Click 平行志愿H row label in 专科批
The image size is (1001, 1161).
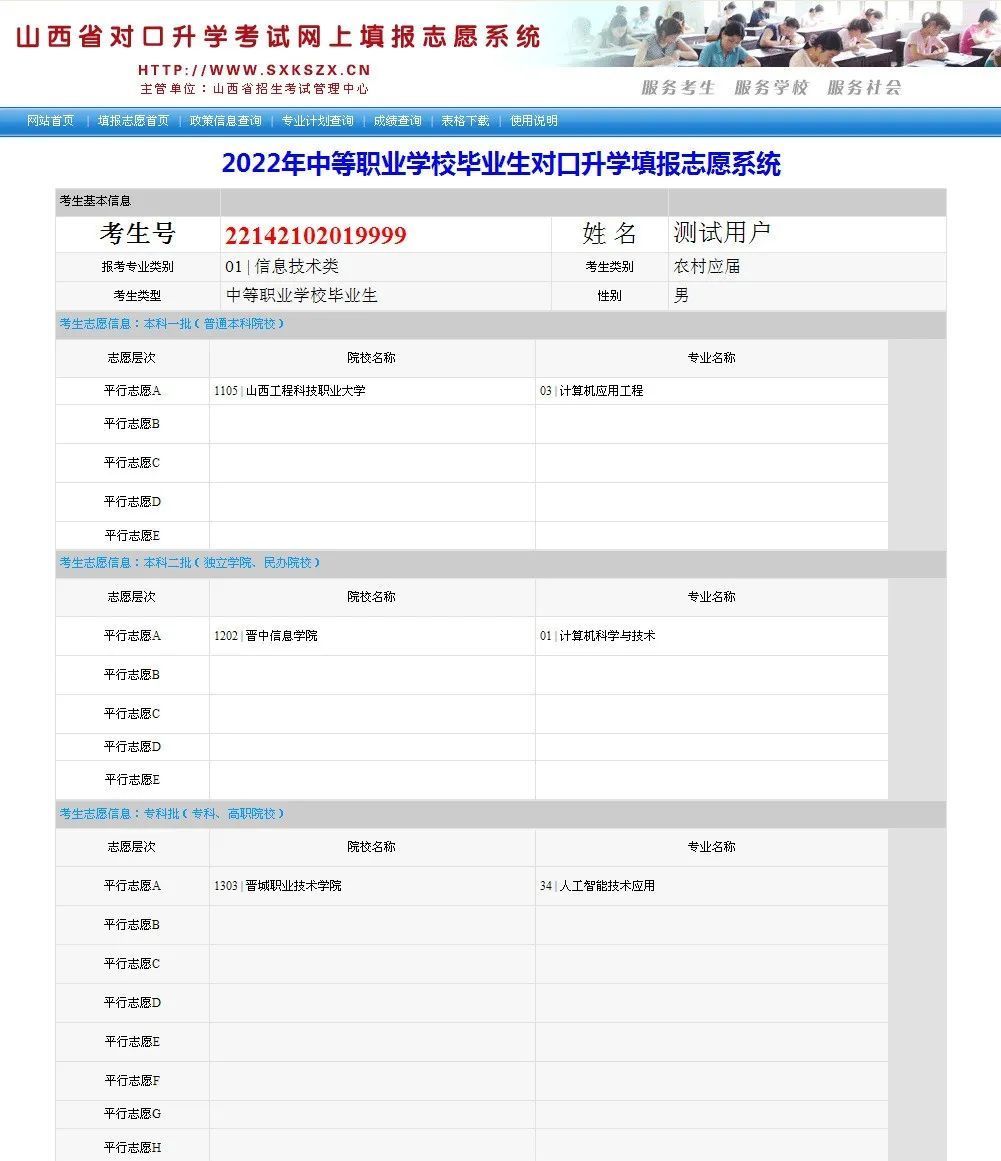[x=132, y=1148]
